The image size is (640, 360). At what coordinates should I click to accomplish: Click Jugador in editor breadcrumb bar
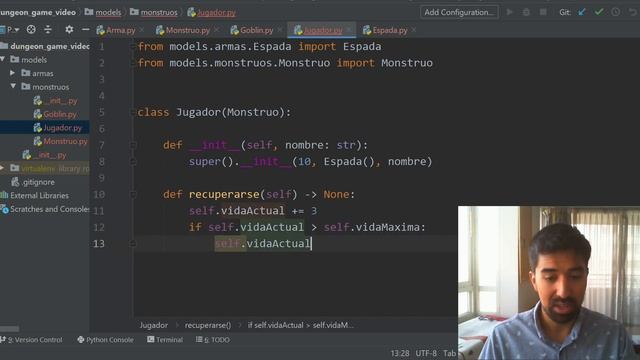tap(153, 325)
